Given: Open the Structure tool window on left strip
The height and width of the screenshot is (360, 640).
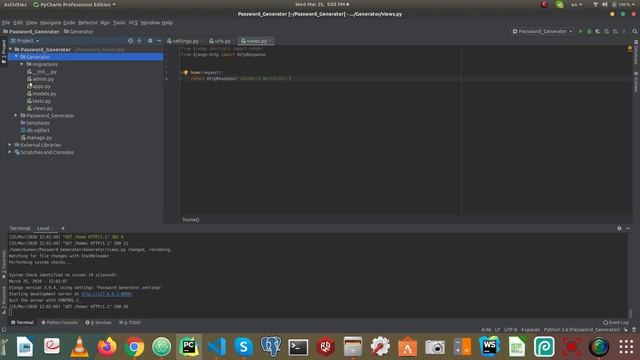Looking at the screenshot, I should tap(4, 300).
